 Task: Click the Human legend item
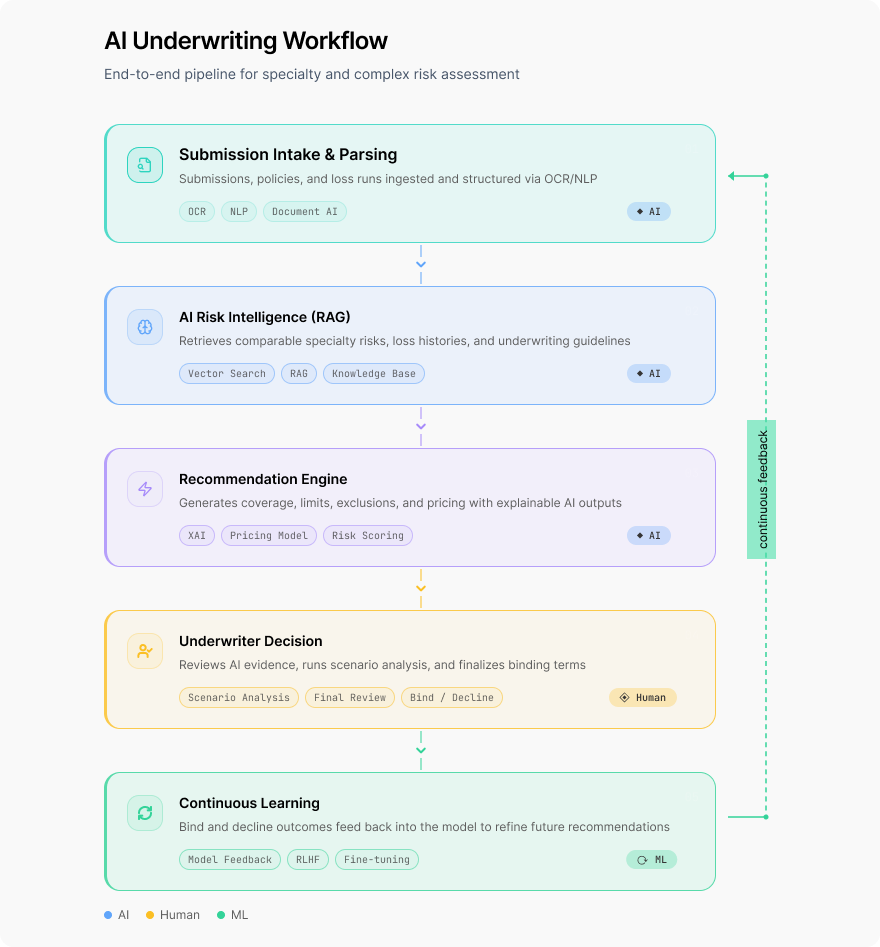pyautogui.click(x=173, y=915)
